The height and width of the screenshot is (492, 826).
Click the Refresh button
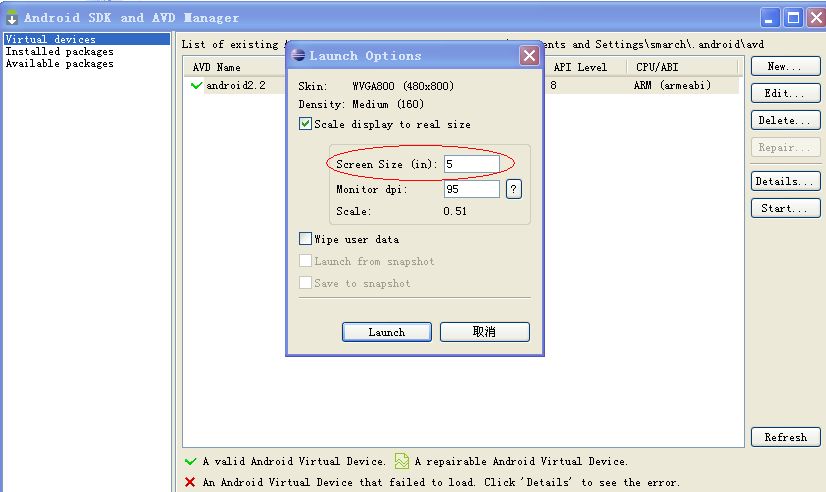click(785, 437)
